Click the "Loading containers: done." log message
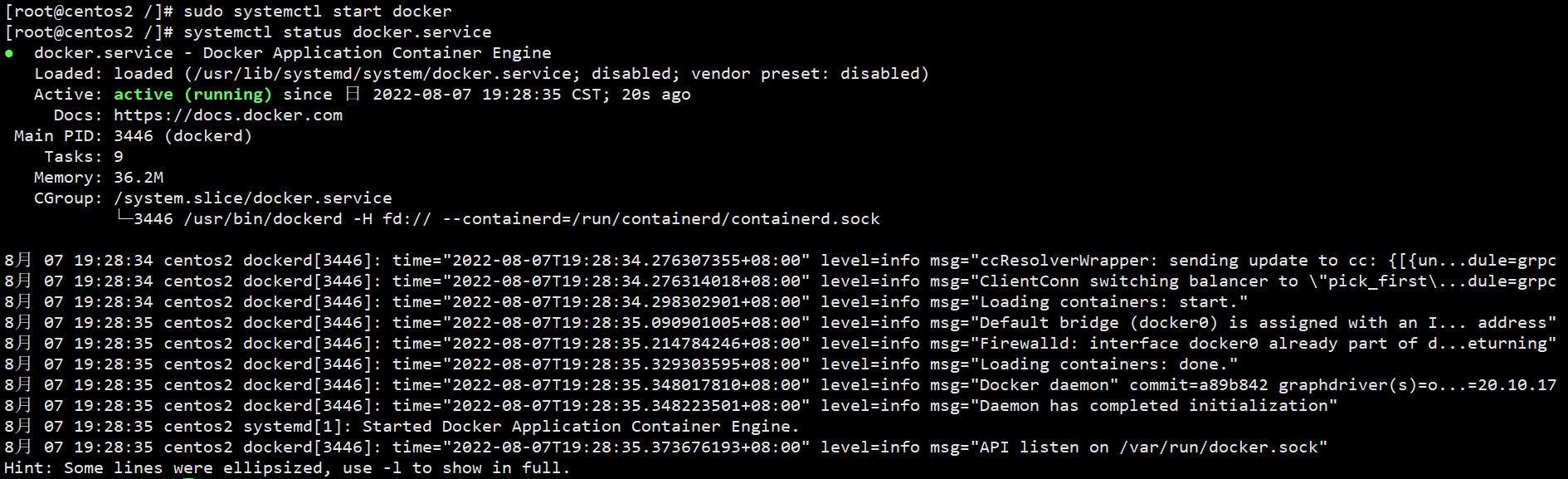This screenshot has width=1568, height=479. coord(1108,364)
